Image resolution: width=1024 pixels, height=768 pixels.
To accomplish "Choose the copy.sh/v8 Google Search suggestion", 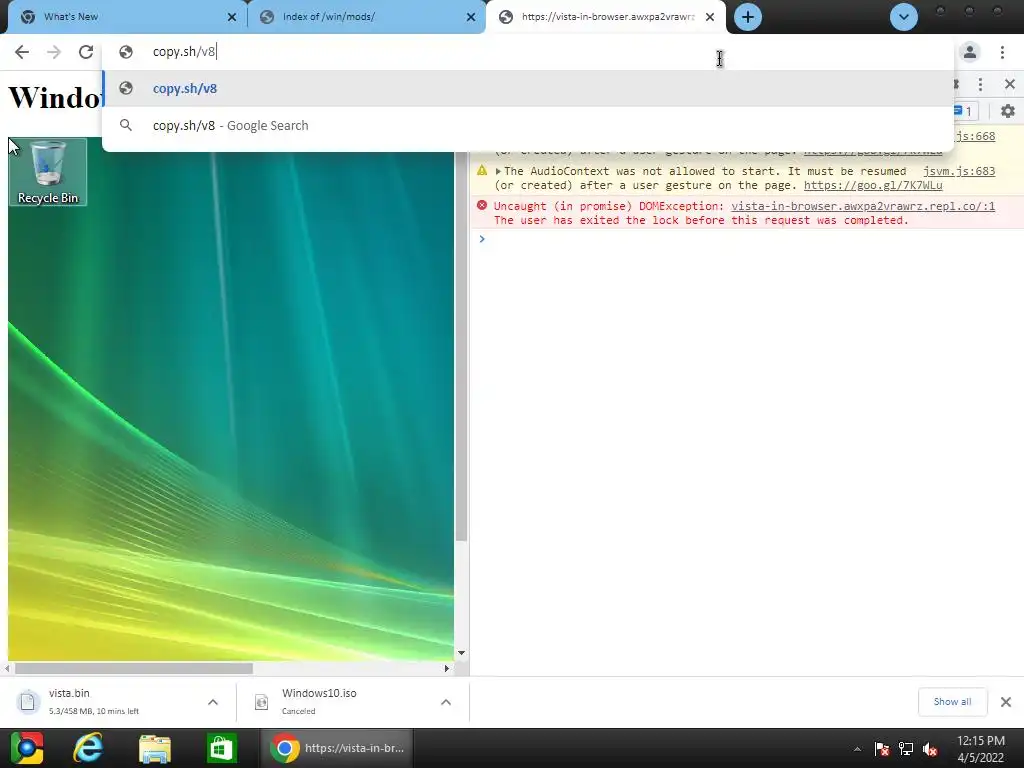I will point(528,125).
